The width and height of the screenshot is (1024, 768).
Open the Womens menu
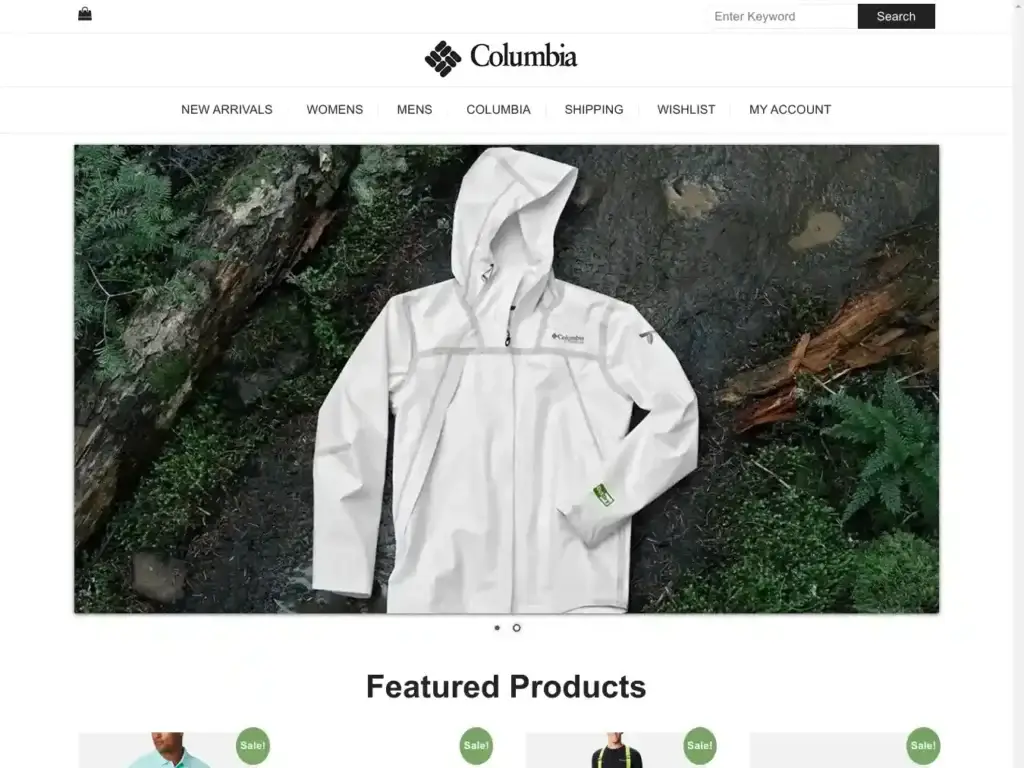[334, 110]
